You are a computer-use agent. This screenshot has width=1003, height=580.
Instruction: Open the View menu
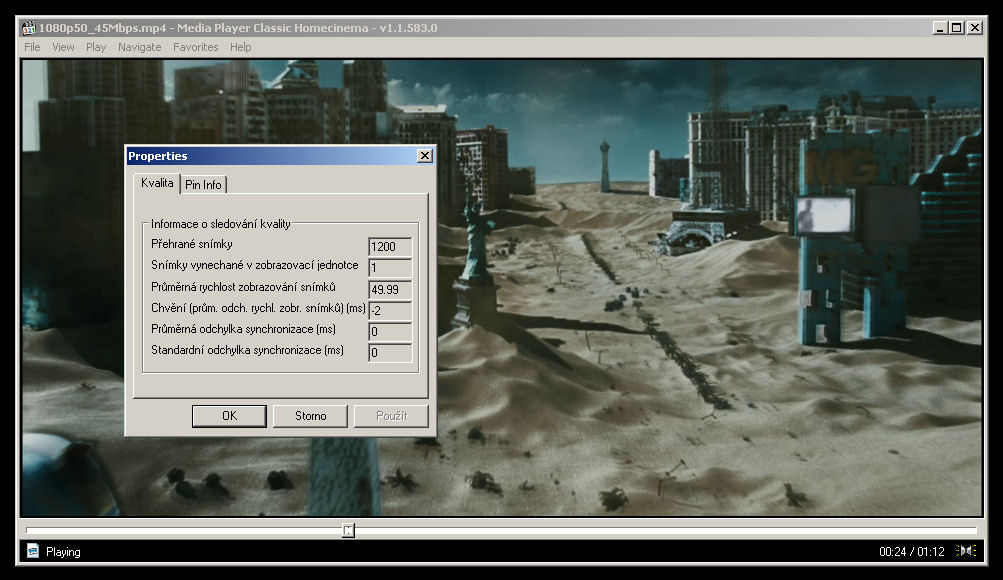point(63,47)
